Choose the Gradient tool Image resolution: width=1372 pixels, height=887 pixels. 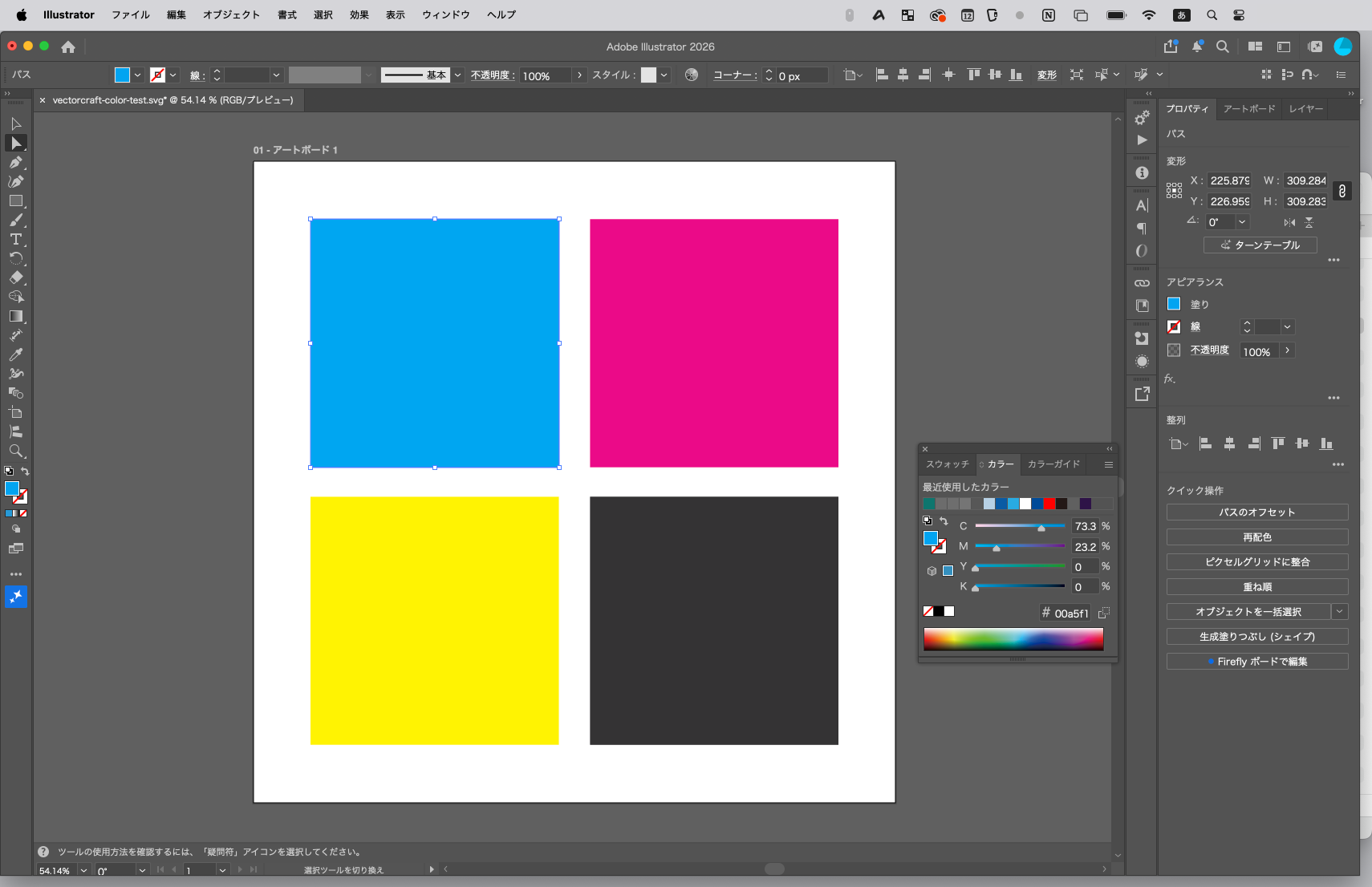tap(15, 316)
